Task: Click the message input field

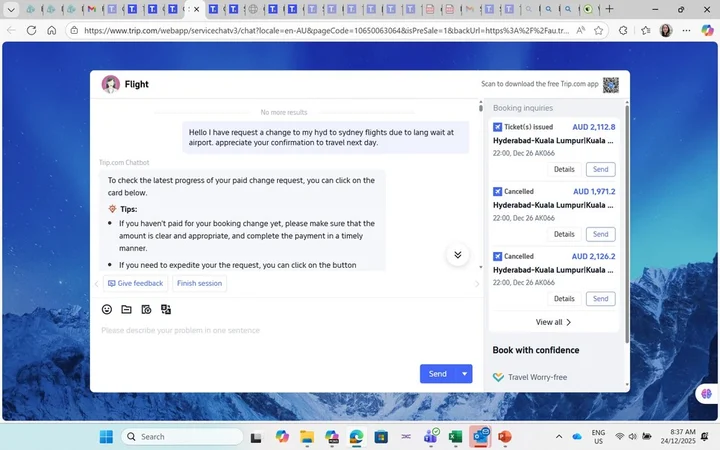Action: tap(280, 330)
